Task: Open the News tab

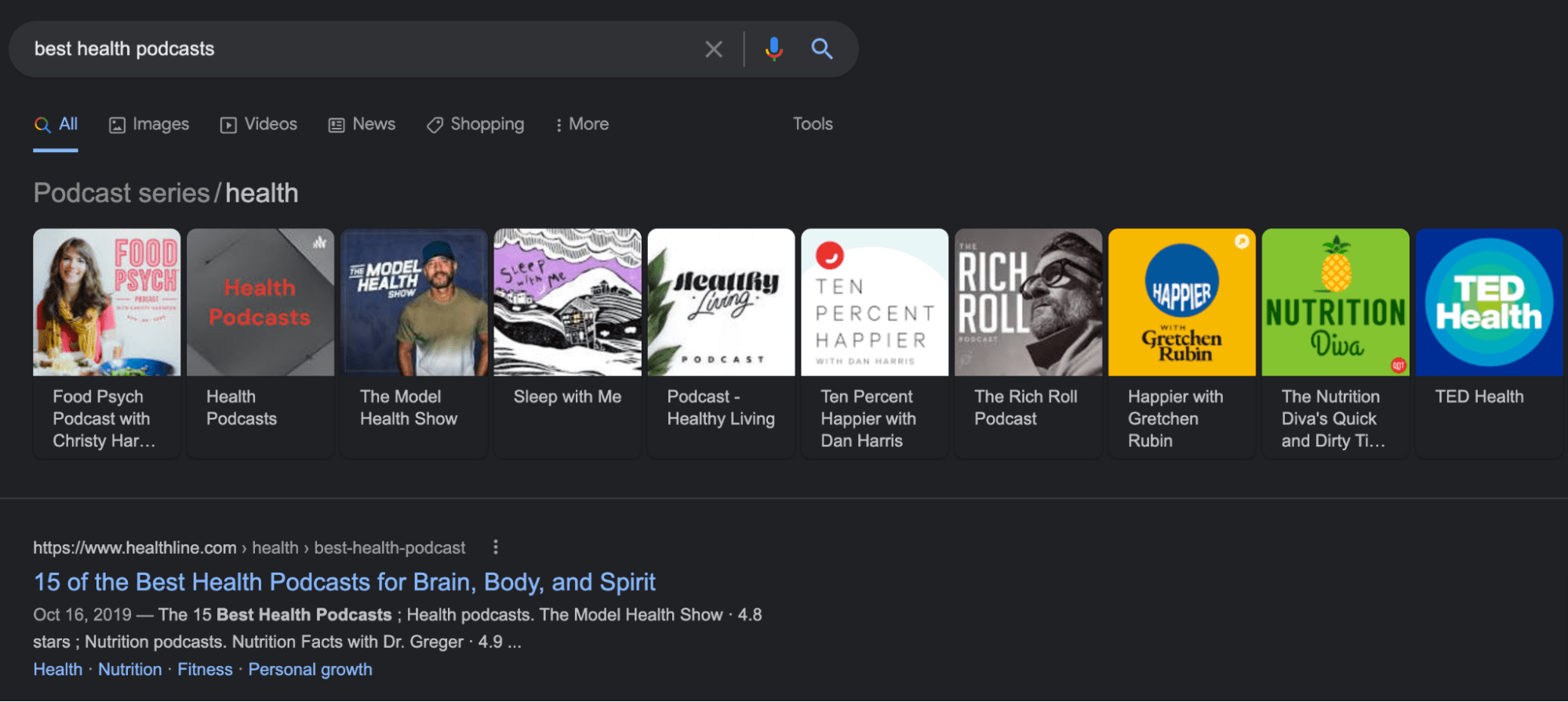Action: (x=362, y=124)
